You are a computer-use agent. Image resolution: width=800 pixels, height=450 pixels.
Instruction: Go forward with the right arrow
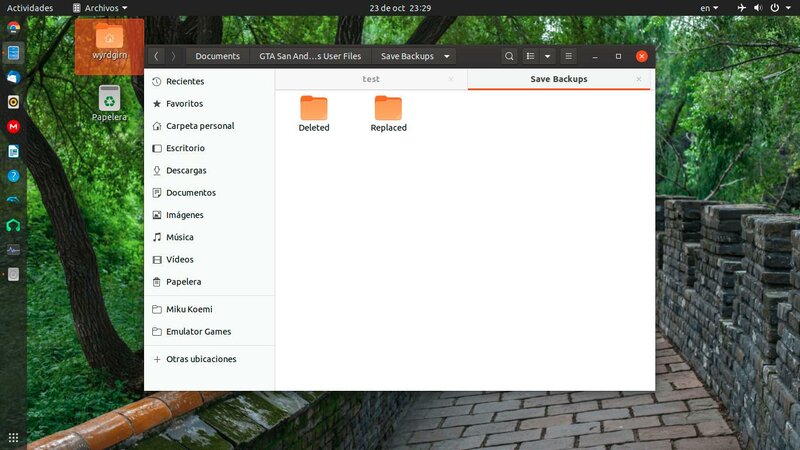[x=173, y=56]
